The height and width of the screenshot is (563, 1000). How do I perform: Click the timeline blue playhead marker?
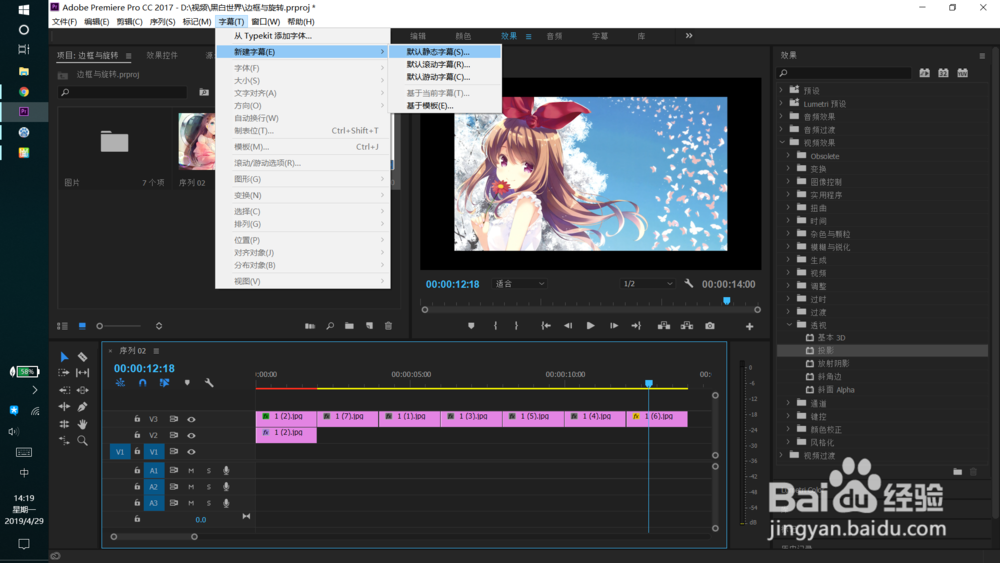(649, 383)
